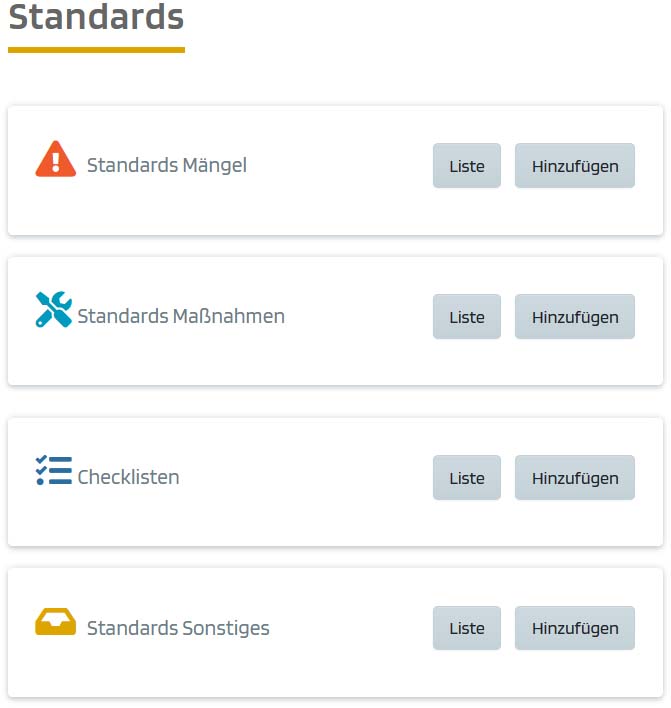
Task: Click the wrench and screwdriver icon
Action: click(x=53, y=310)
